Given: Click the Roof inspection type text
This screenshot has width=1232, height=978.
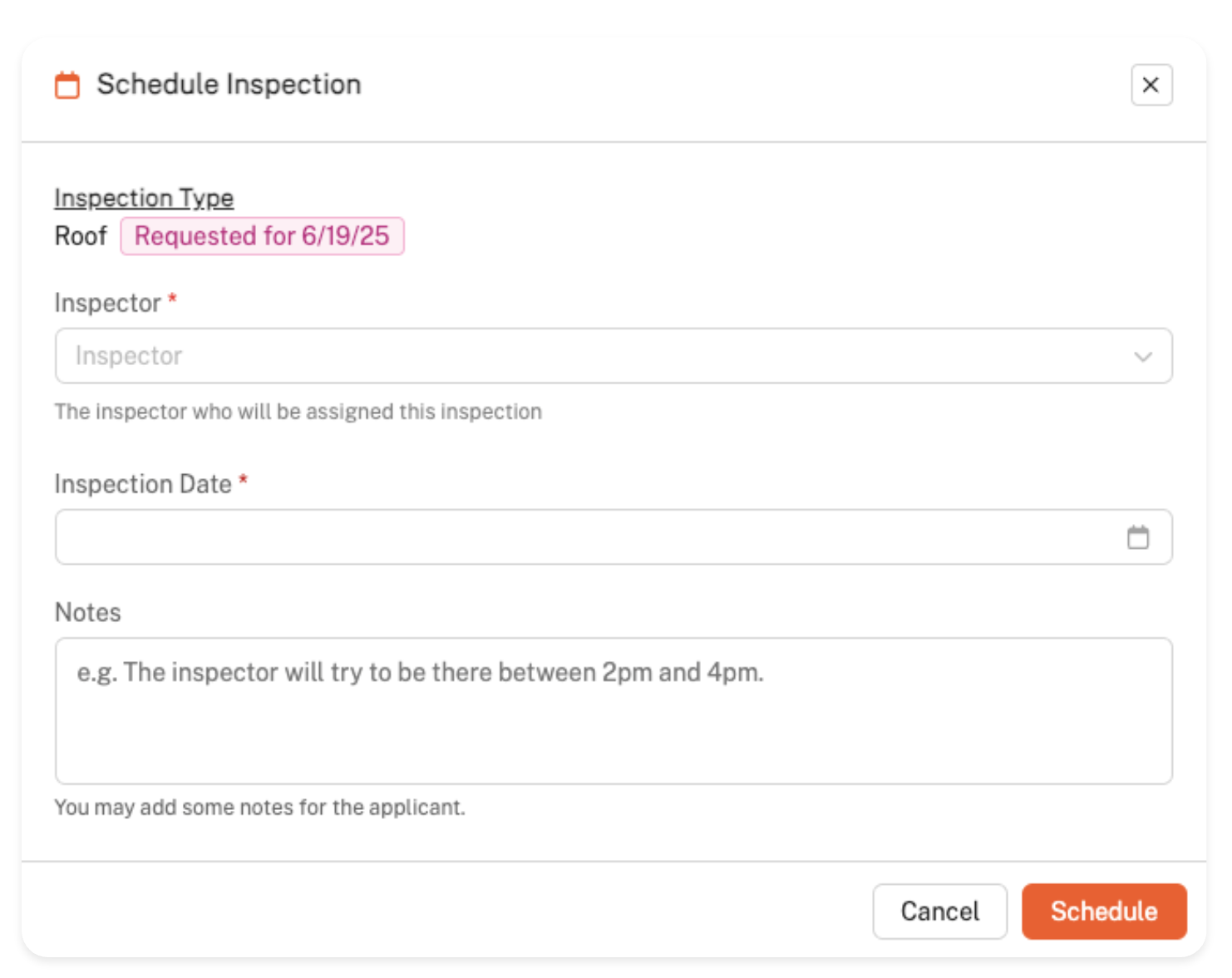Looking at the screenshot, I should 81,236.
